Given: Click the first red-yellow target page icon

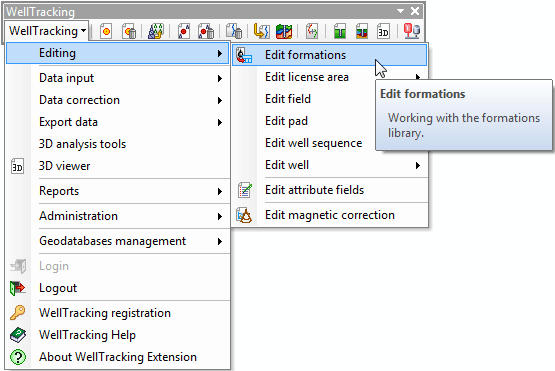Looking at the screenshot, I should point(106,31).
